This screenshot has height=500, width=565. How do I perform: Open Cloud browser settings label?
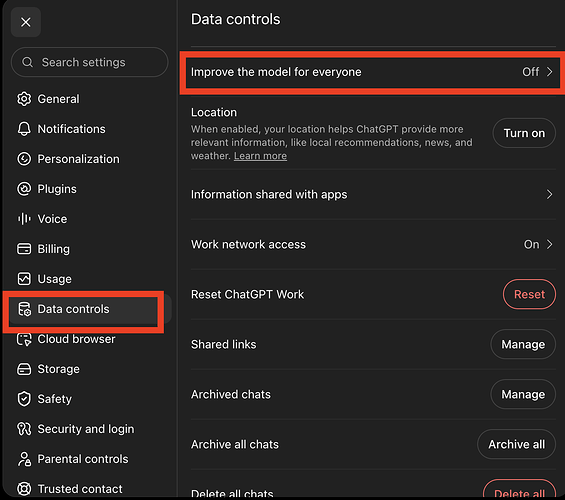(76, 339)
